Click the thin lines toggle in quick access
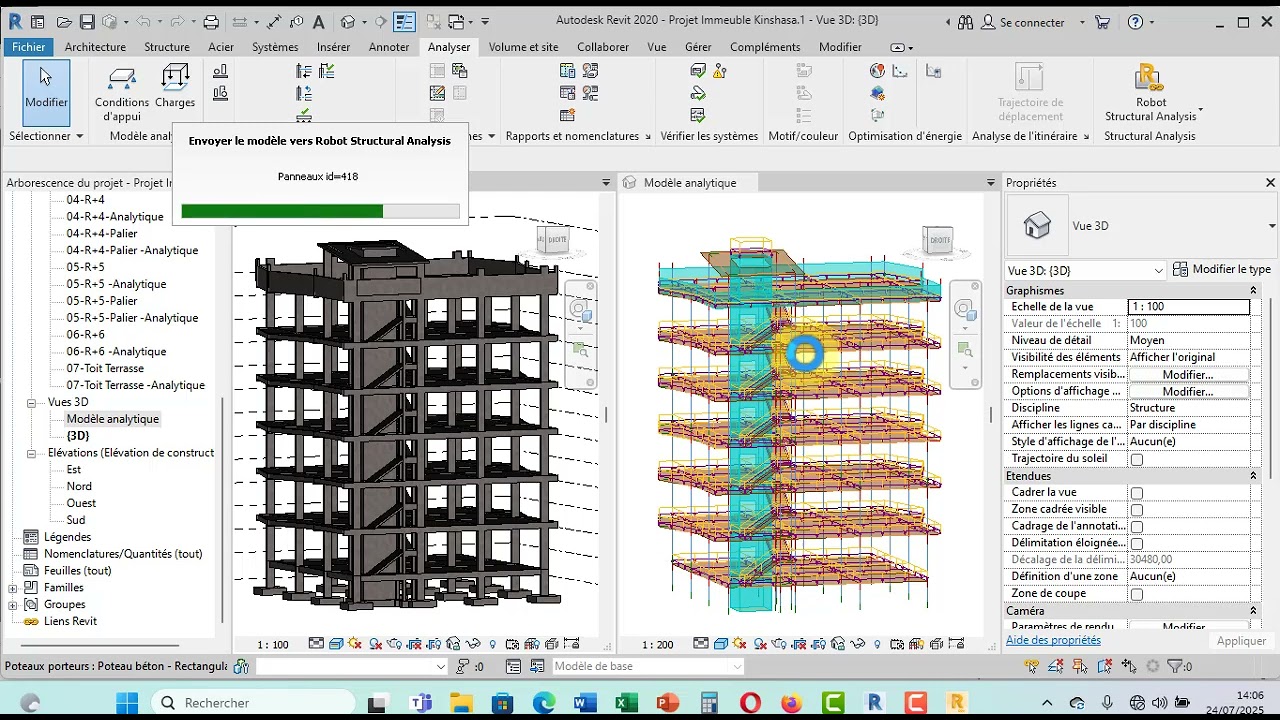This screenshot has height=720, width=1280. coord(404,21)
